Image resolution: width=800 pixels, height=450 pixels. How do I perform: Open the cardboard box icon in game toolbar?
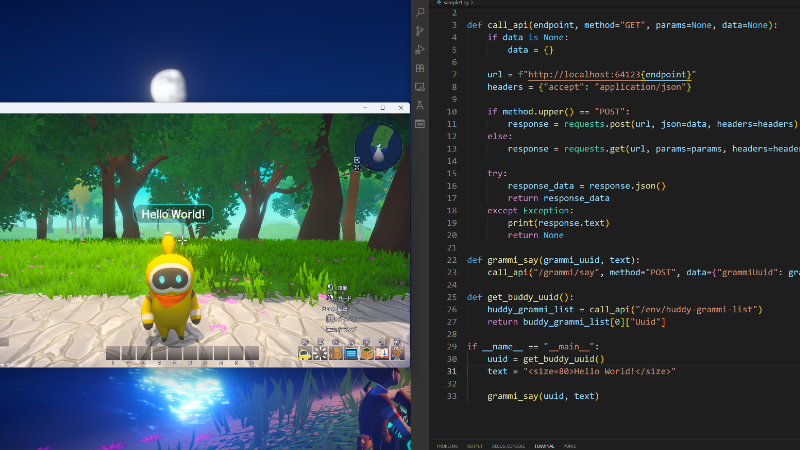tap(366, 353)
